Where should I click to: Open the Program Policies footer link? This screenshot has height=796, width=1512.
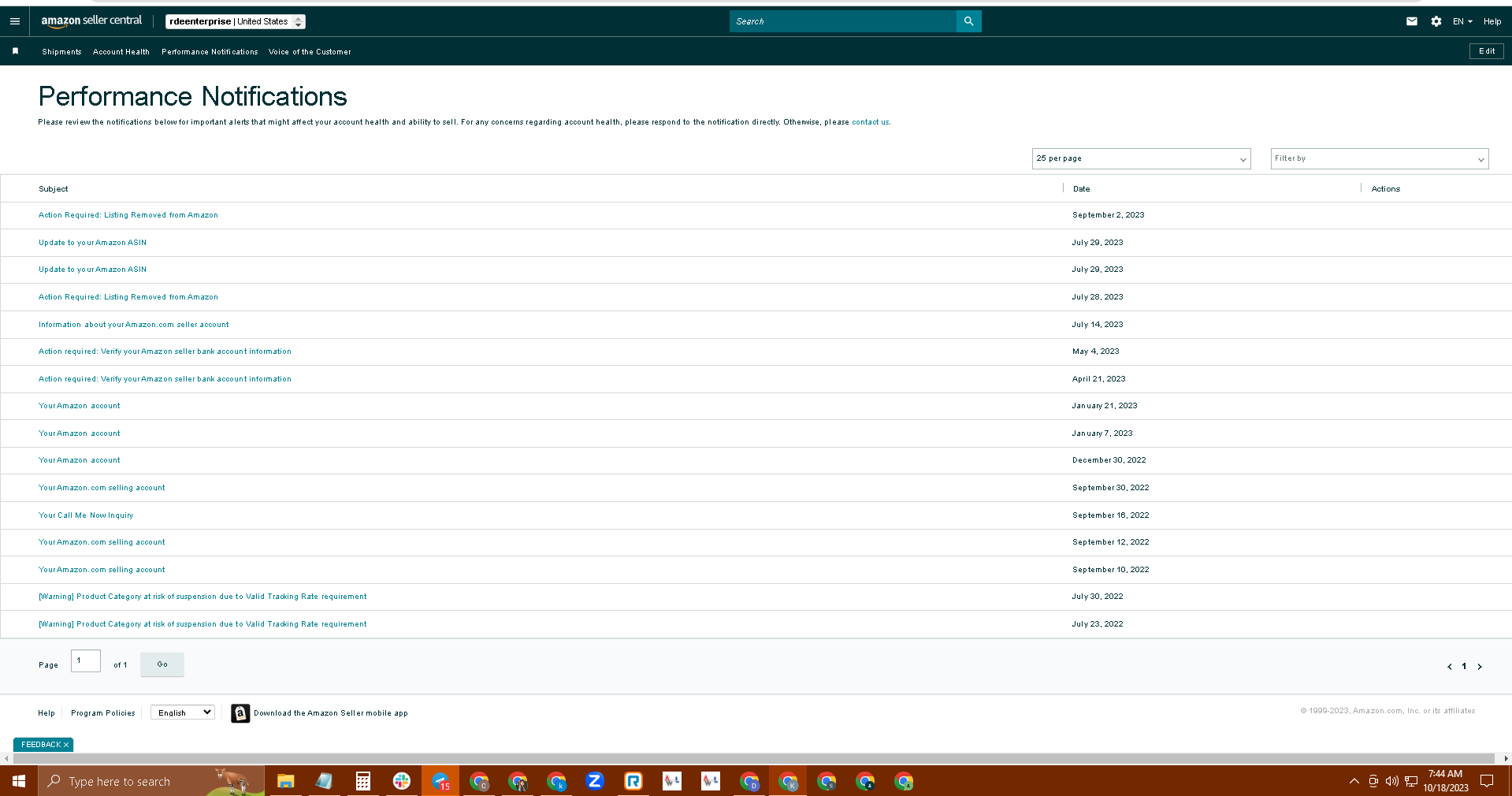(103, 713)
